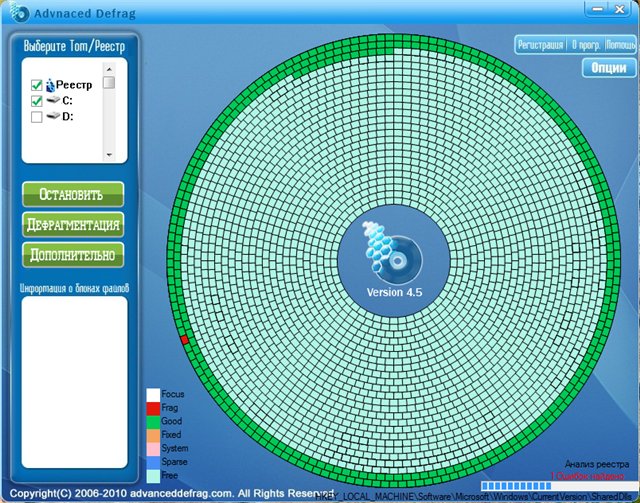Enable the D: drive checkbox
This screenshot has height=503, width=640.
click(37, 117)
